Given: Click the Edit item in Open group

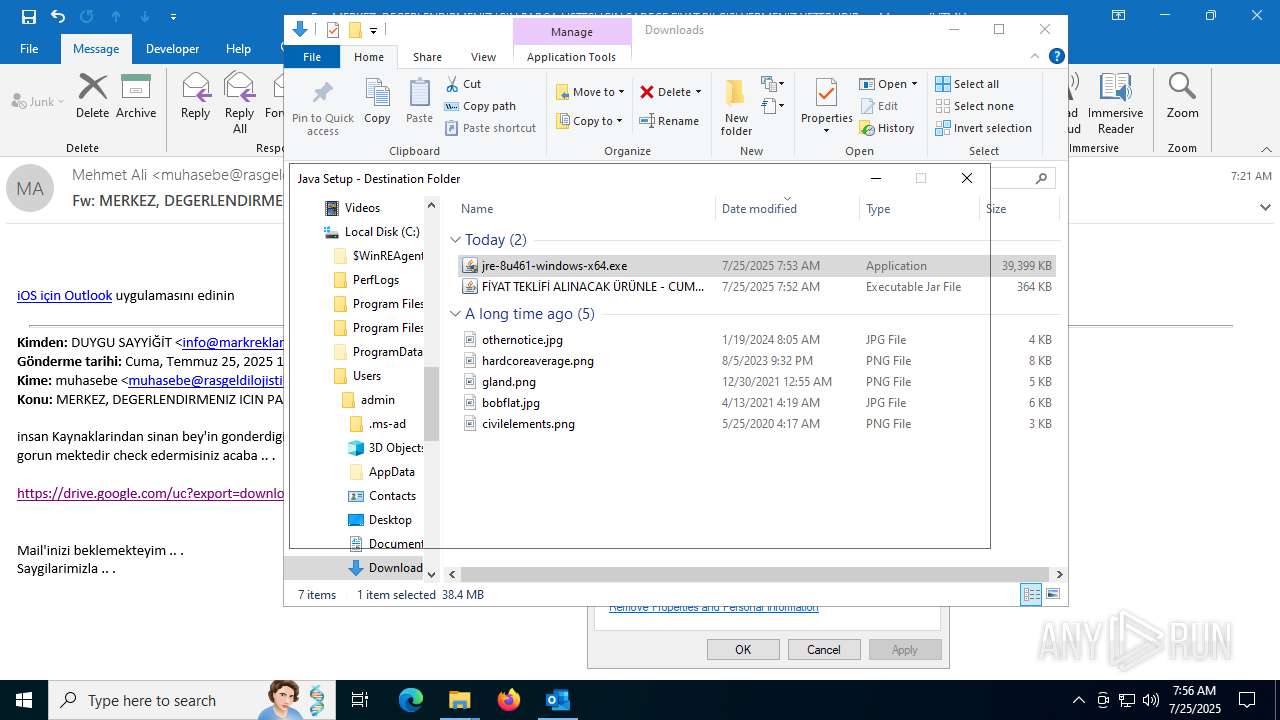Looking at the screenshot, I should [x=879, y=106].
